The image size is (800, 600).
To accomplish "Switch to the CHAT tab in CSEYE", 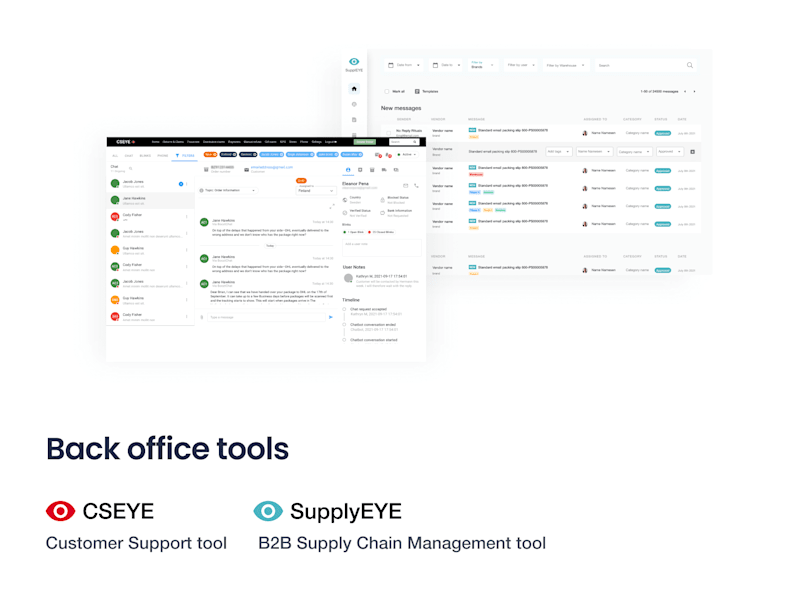I will 129,156.
